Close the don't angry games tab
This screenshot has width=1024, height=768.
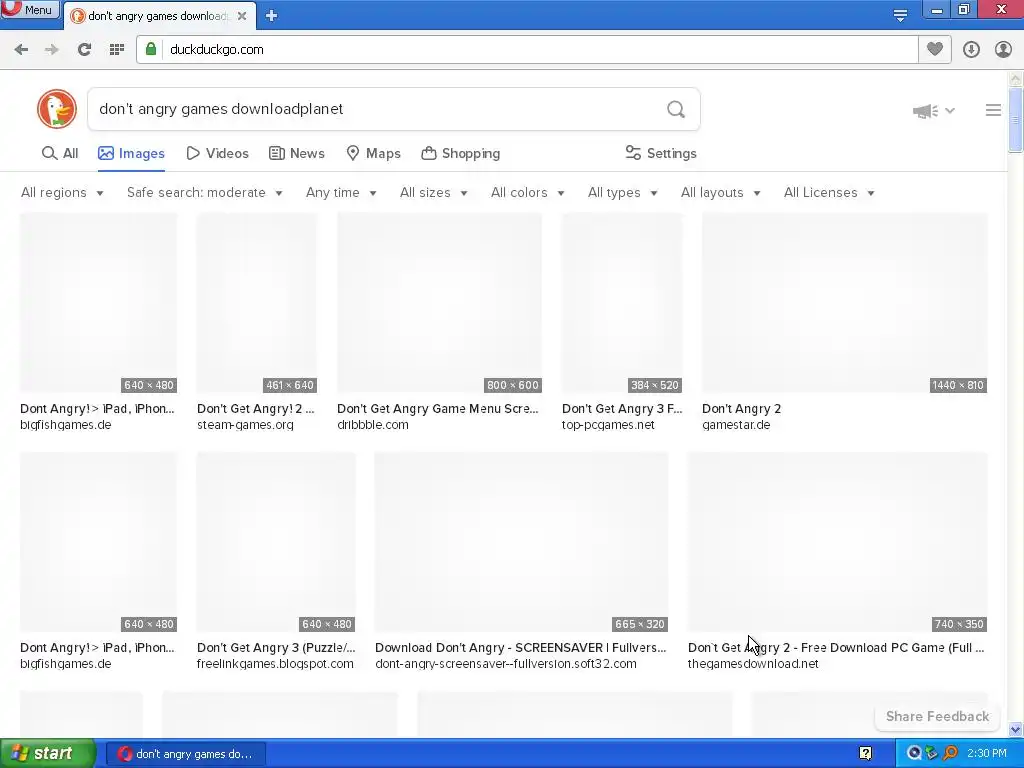tap(242, 16)
